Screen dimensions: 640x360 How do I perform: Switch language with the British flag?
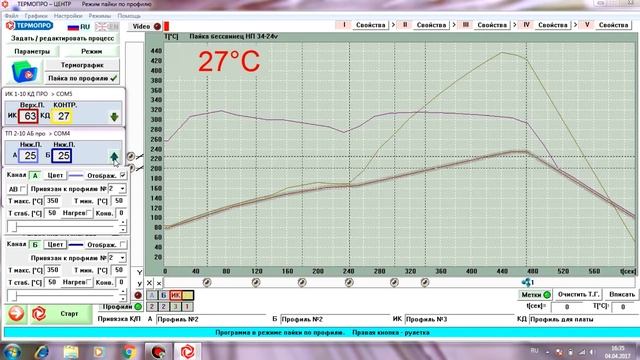[107, 27]
